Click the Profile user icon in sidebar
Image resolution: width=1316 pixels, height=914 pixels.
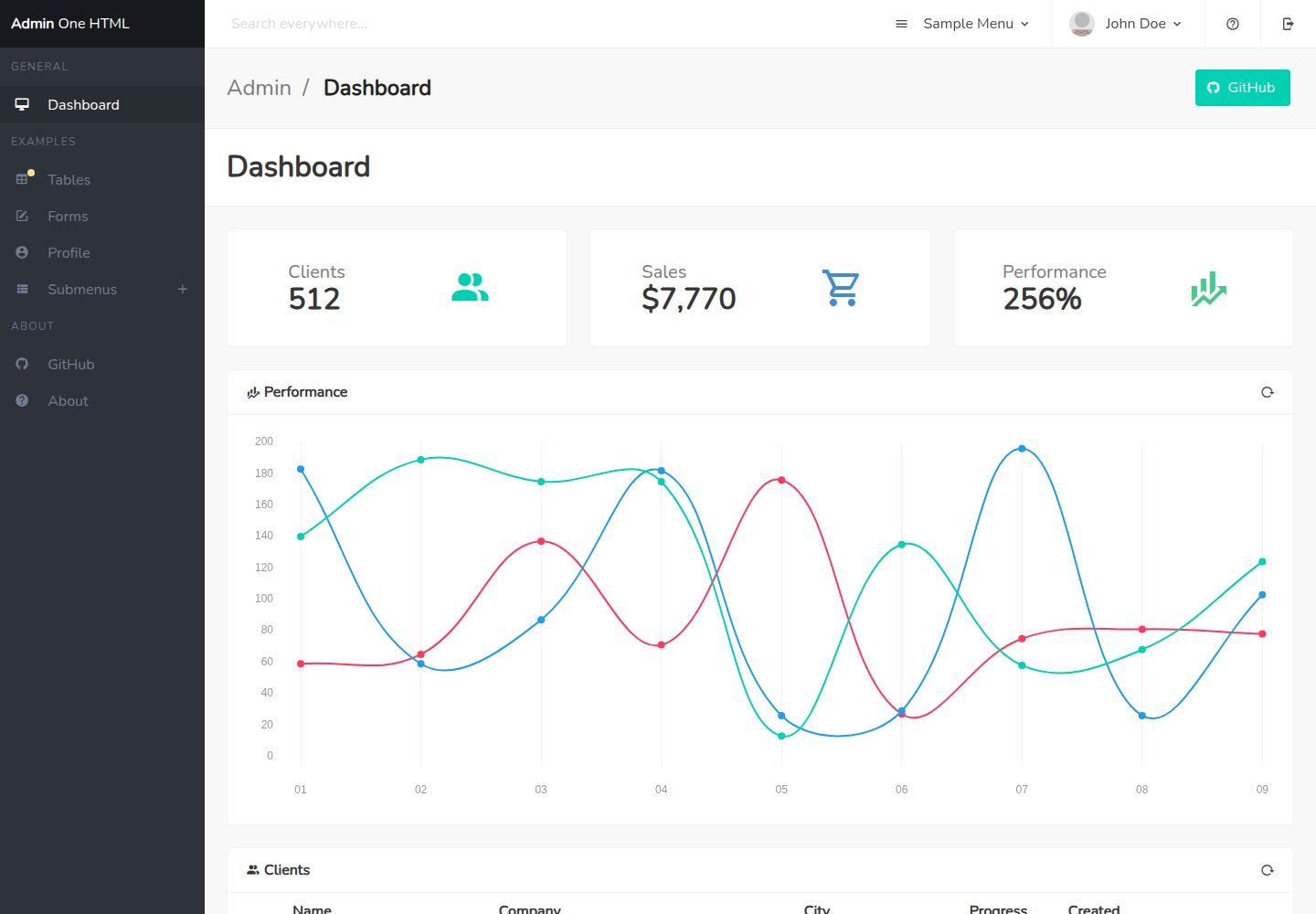pyautogui.click(x=22, y=252)
